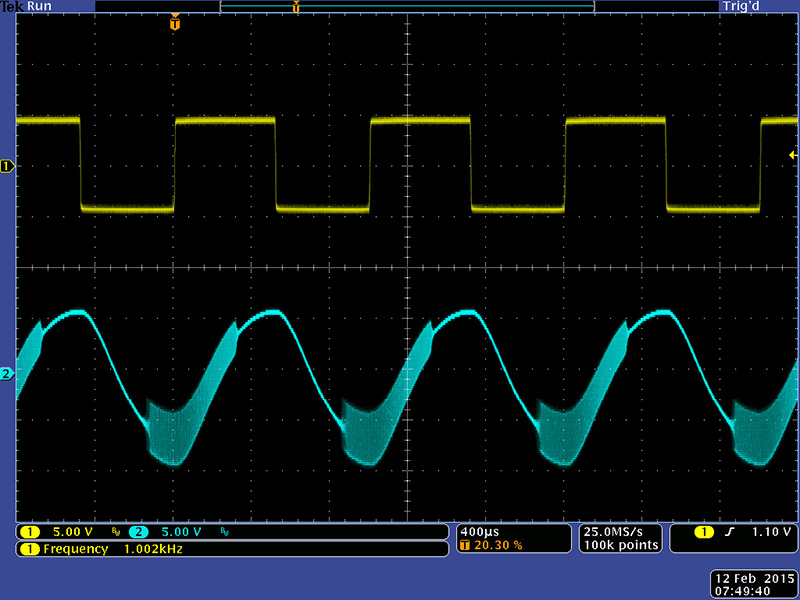Viewport: 800px width, 600px height.
Task: Click the waveform record overview bar at top
Action: point(406,7)
